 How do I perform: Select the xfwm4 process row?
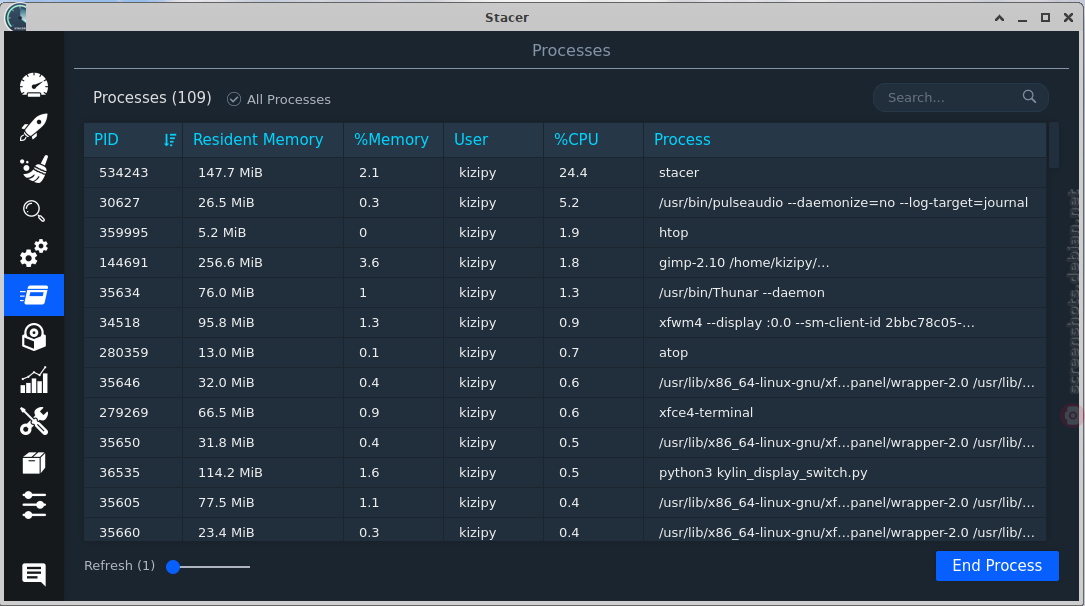565,322
